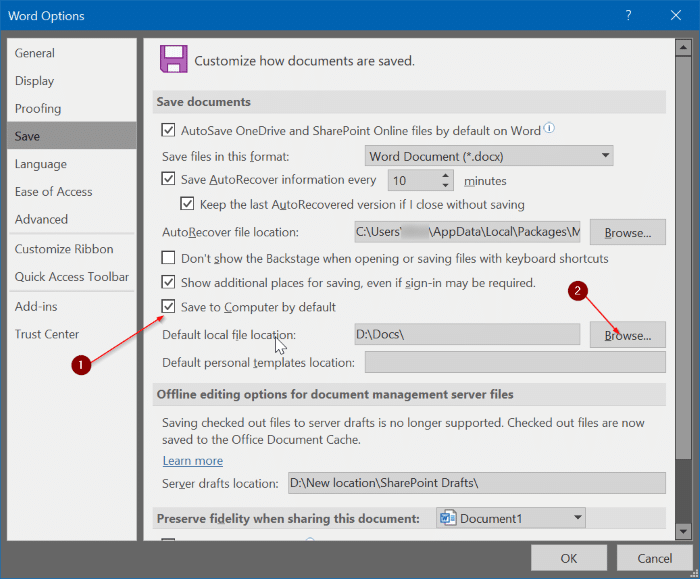700x579 pixels.
Task: Uncheck Save AutoRecover information checkbox
Action: [x=168, y=179]
